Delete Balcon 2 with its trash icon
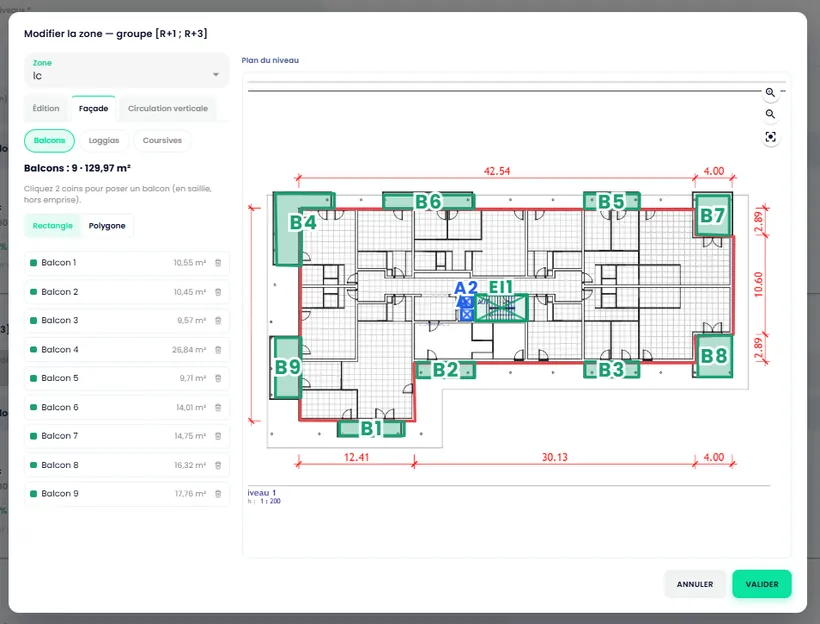 pos(218,292)
